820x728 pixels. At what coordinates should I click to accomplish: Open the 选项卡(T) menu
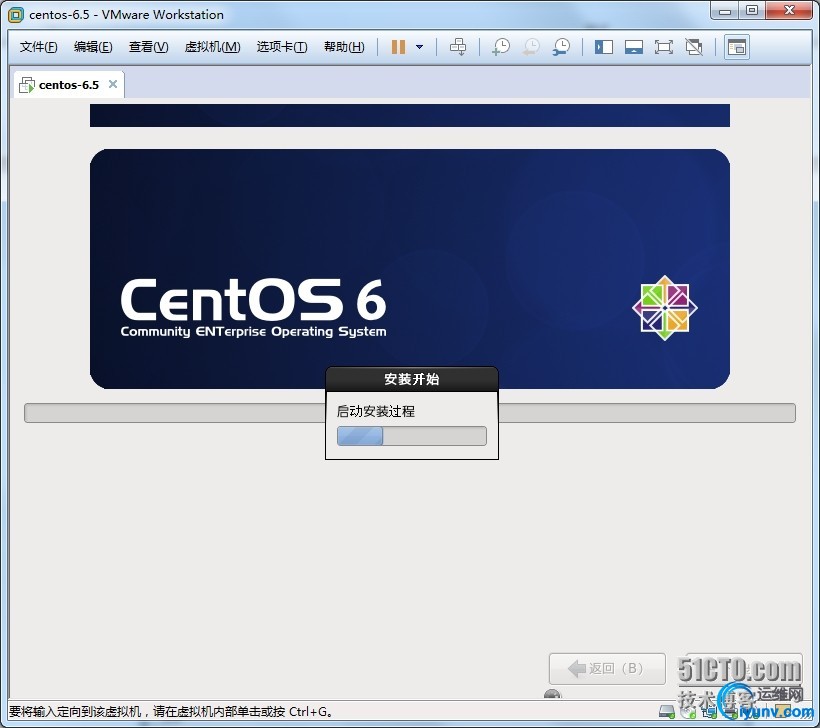point(282,47)
